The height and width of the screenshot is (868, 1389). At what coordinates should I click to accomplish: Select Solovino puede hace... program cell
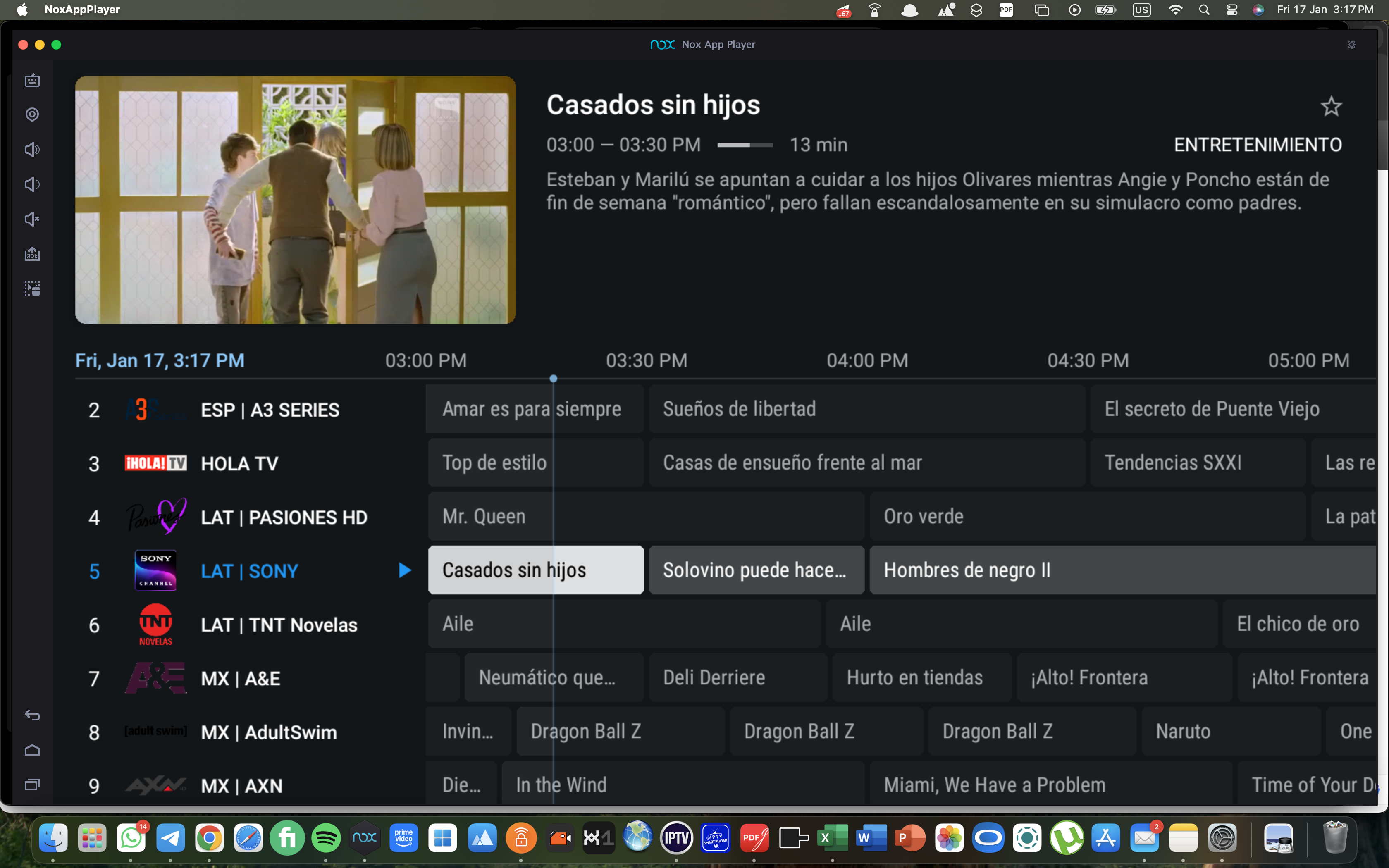[x=755, y=570]
